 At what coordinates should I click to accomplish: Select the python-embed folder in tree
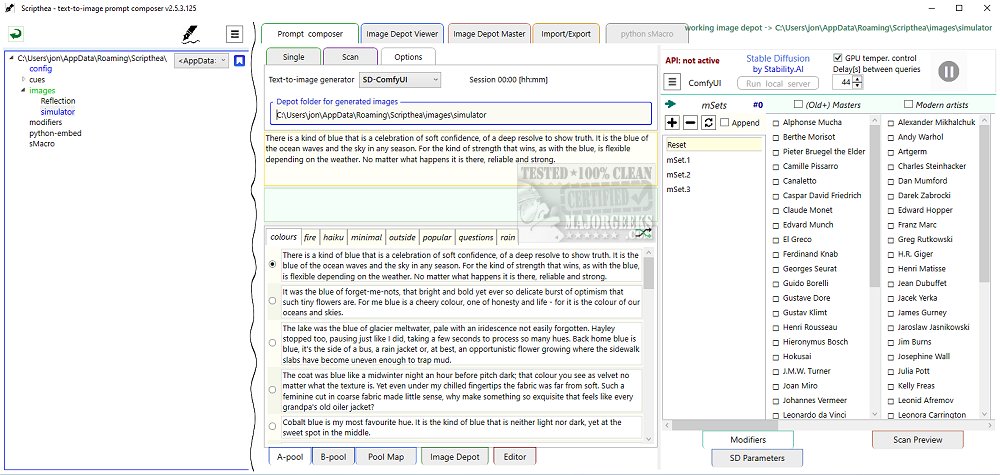[55, 133]
